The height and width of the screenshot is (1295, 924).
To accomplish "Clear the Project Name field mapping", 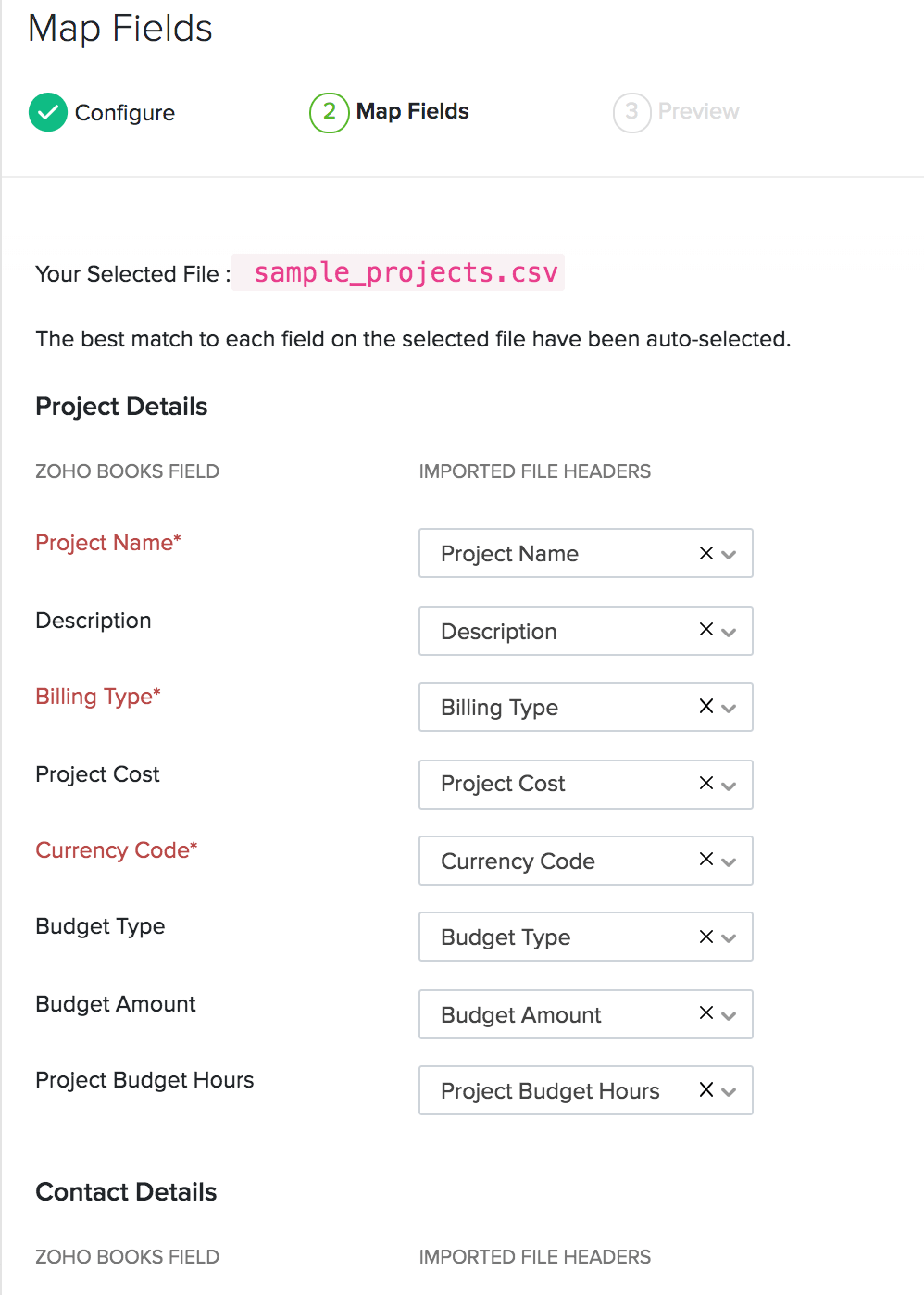I will click(x=705, y=553).
